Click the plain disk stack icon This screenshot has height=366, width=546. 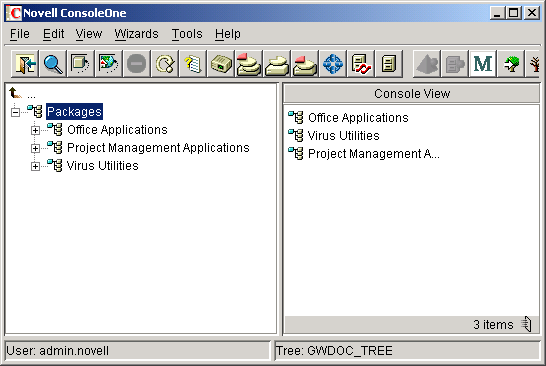coord(276,64)
